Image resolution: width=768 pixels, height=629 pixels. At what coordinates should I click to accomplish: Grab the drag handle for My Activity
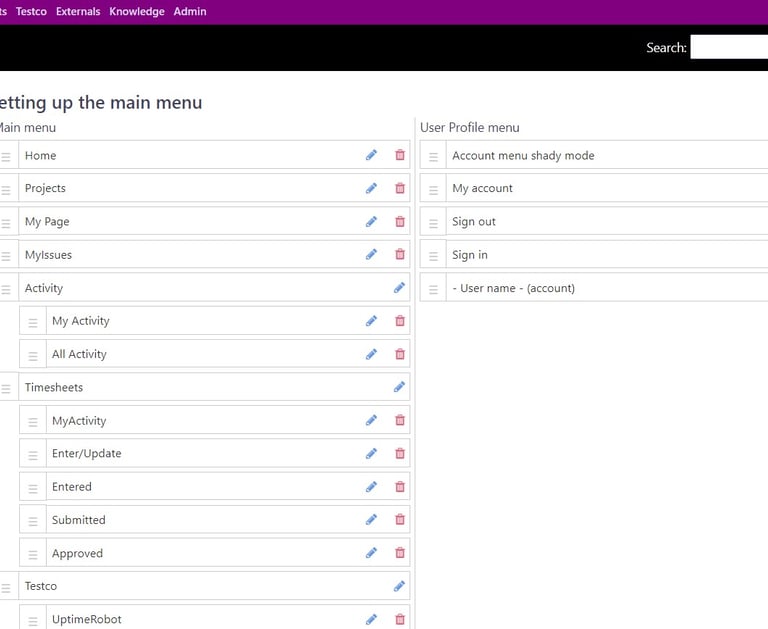click(x=33, y=322)
